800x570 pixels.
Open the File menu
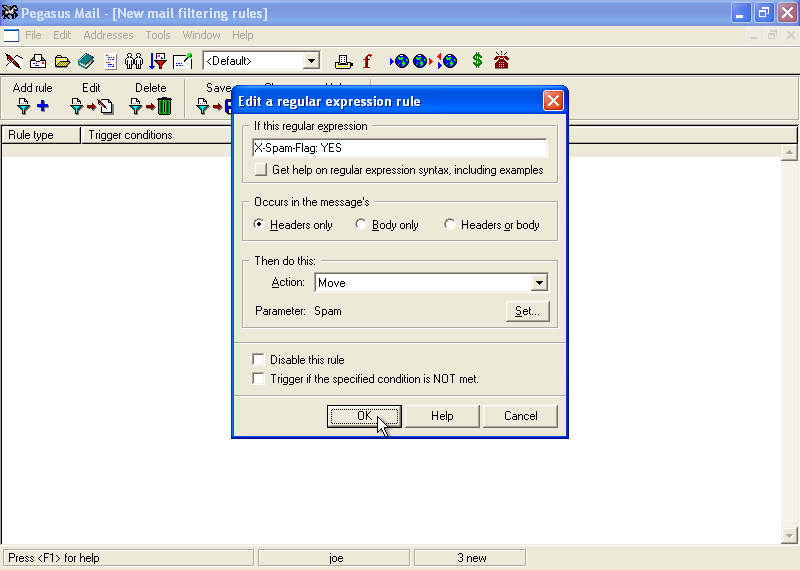[33, 35]
